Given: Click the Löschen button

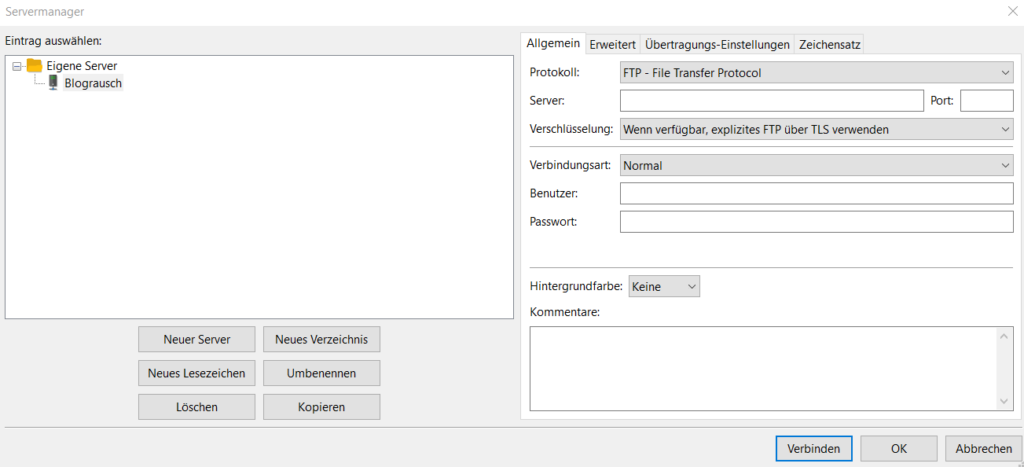Looking at the screenshot, I should click(x=197, y=407).
